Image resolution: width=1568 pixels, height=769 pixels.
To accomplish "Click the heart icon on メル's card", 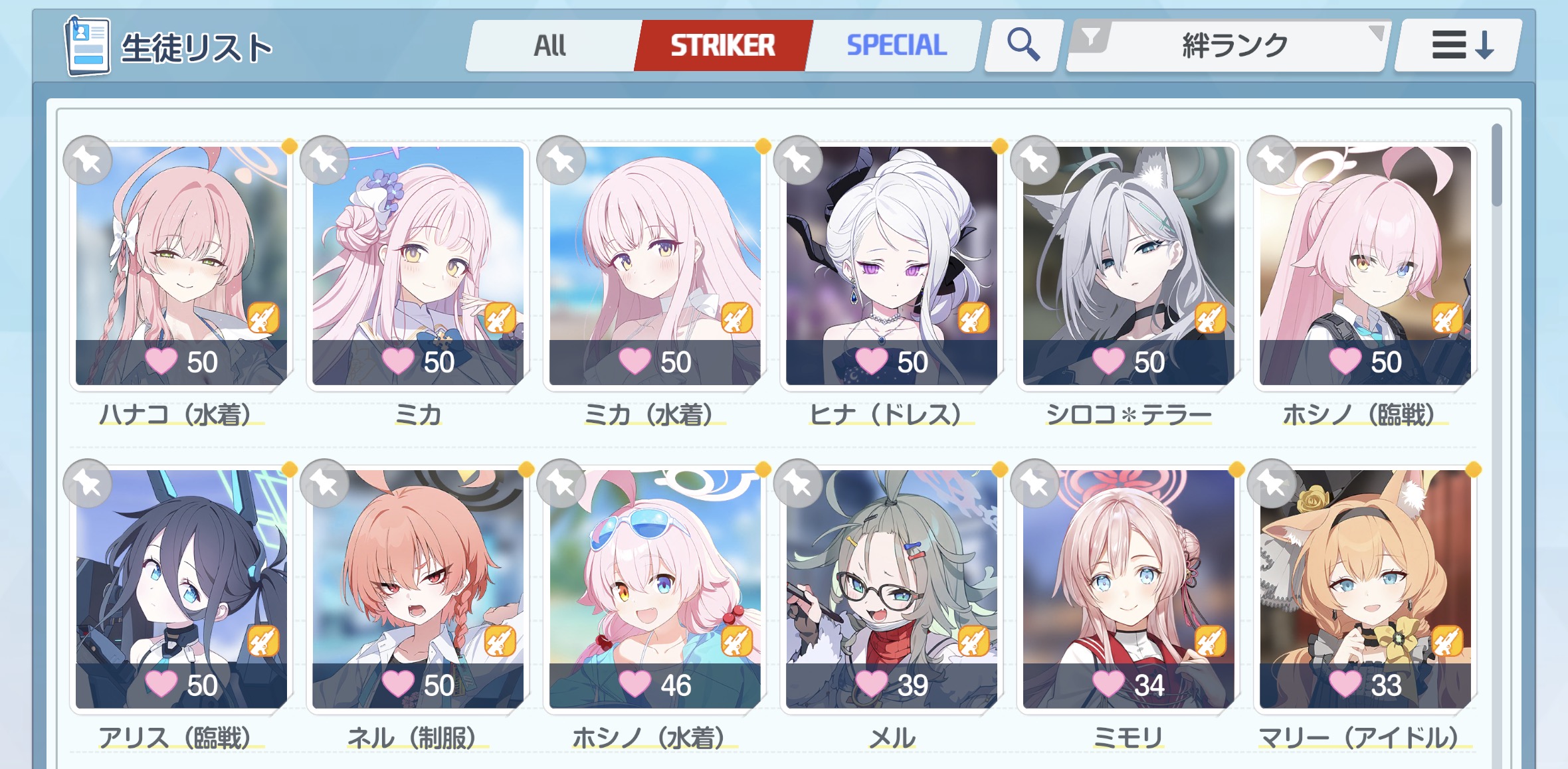I will click(871, 684).
